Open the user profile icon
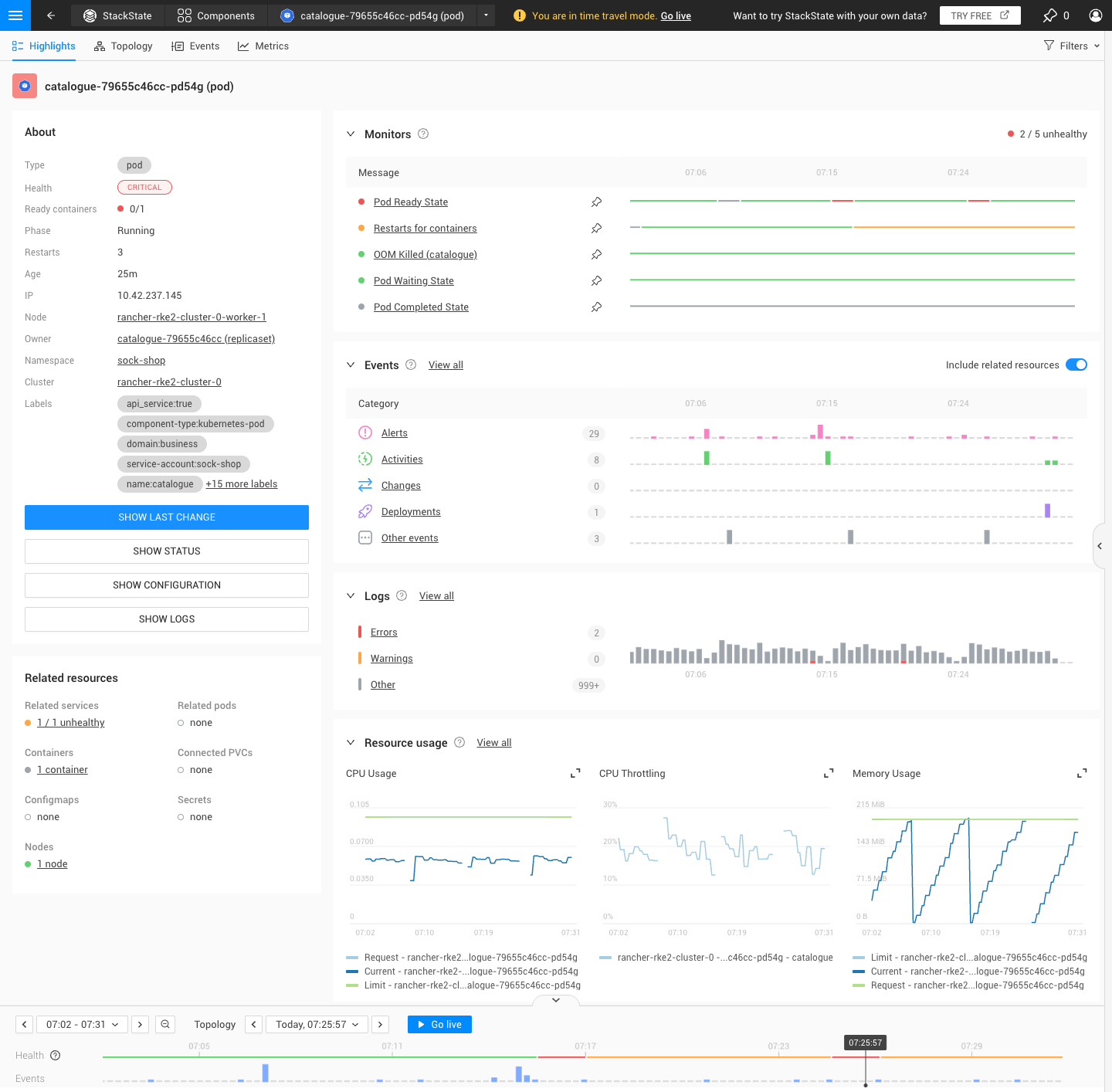1112x1092 pixels. click(x=1095, y=15)
